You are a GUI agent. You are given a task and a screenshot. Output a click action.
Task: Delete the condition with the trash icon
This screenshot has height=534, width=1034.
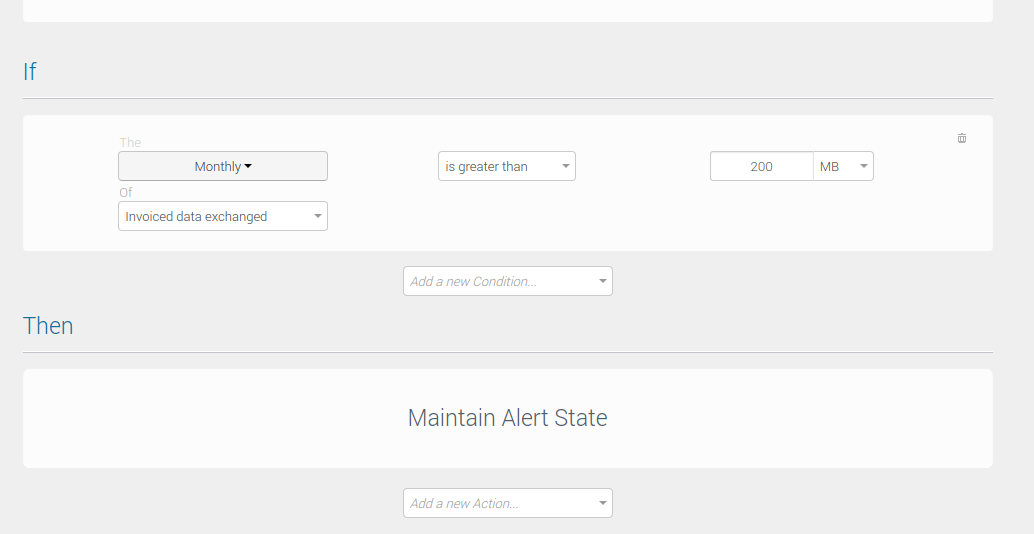(x=962, y=138)
